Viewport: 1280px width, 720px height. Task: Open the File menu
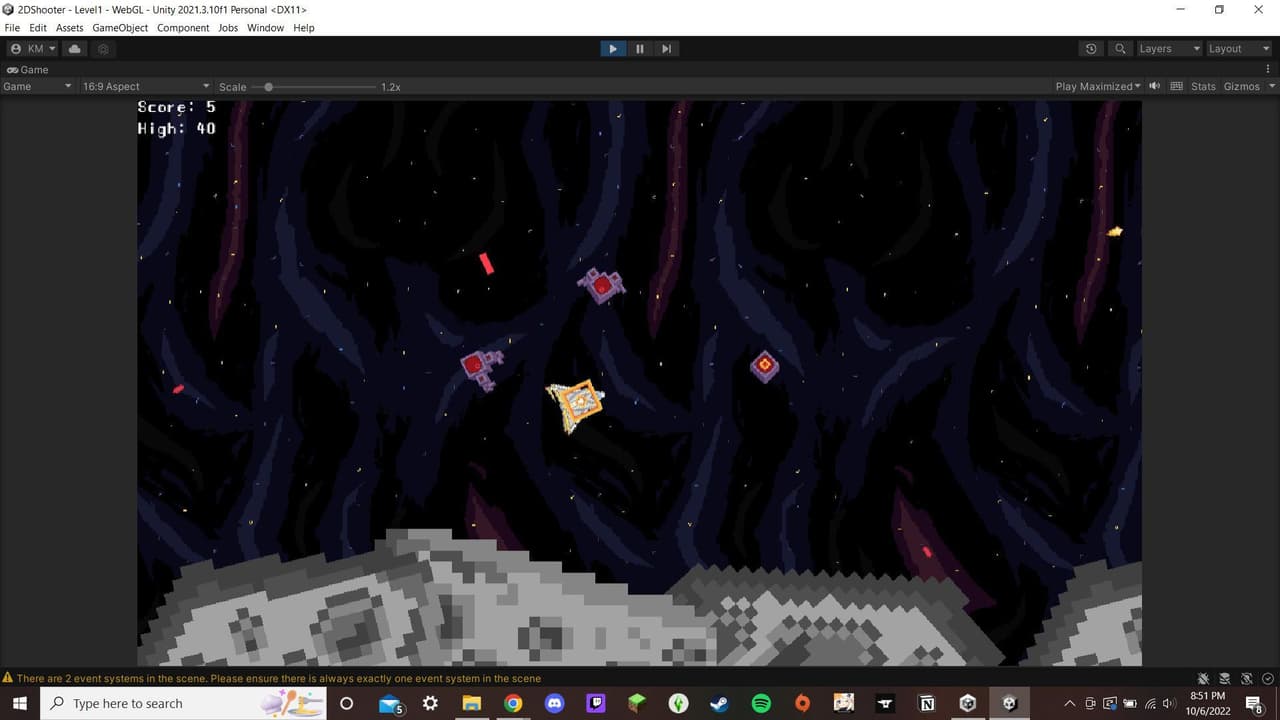pyautogui.click(x=12, y=28)
